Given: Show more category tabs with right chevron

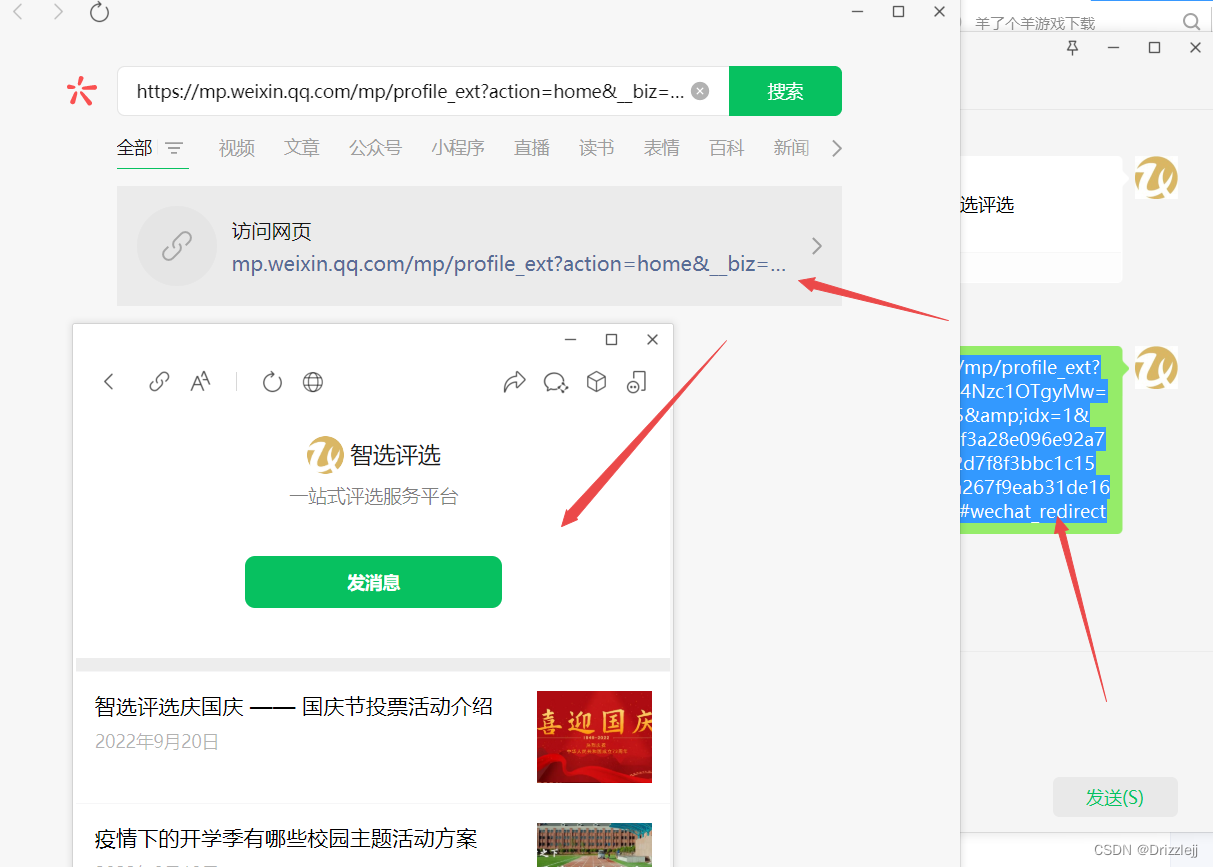Looking at the screenshot, I should click(x=837, y=148).
